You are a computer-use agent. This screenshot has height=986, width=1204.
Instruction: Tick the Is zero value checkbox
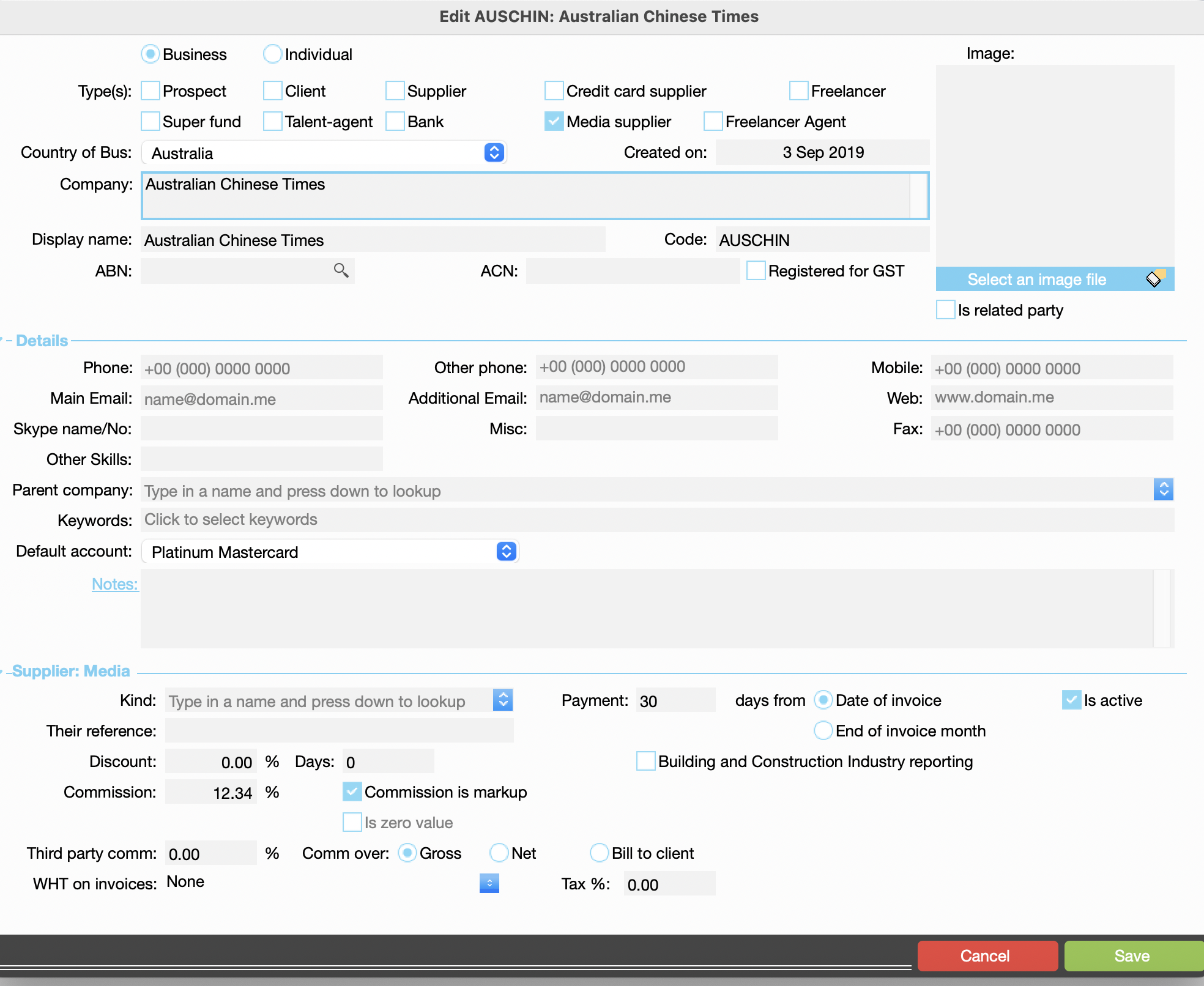click(352, 822)
